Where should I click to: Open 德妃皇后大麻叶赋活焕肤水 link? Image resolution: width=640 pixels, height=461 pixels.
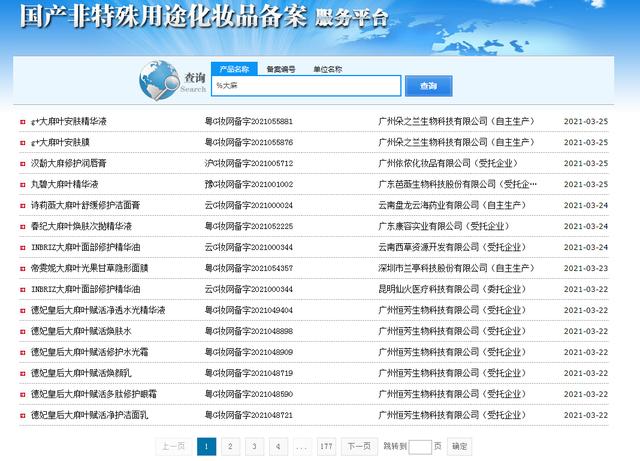coord(81,331)
